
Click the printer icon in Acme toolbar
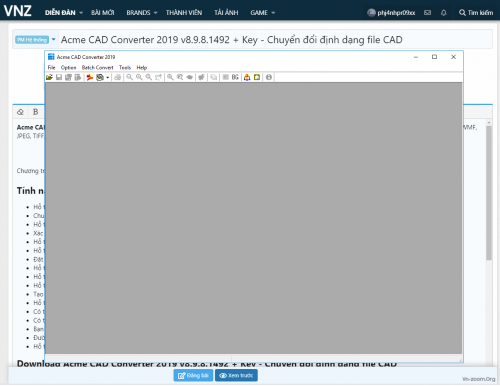[x=118, y=77]
